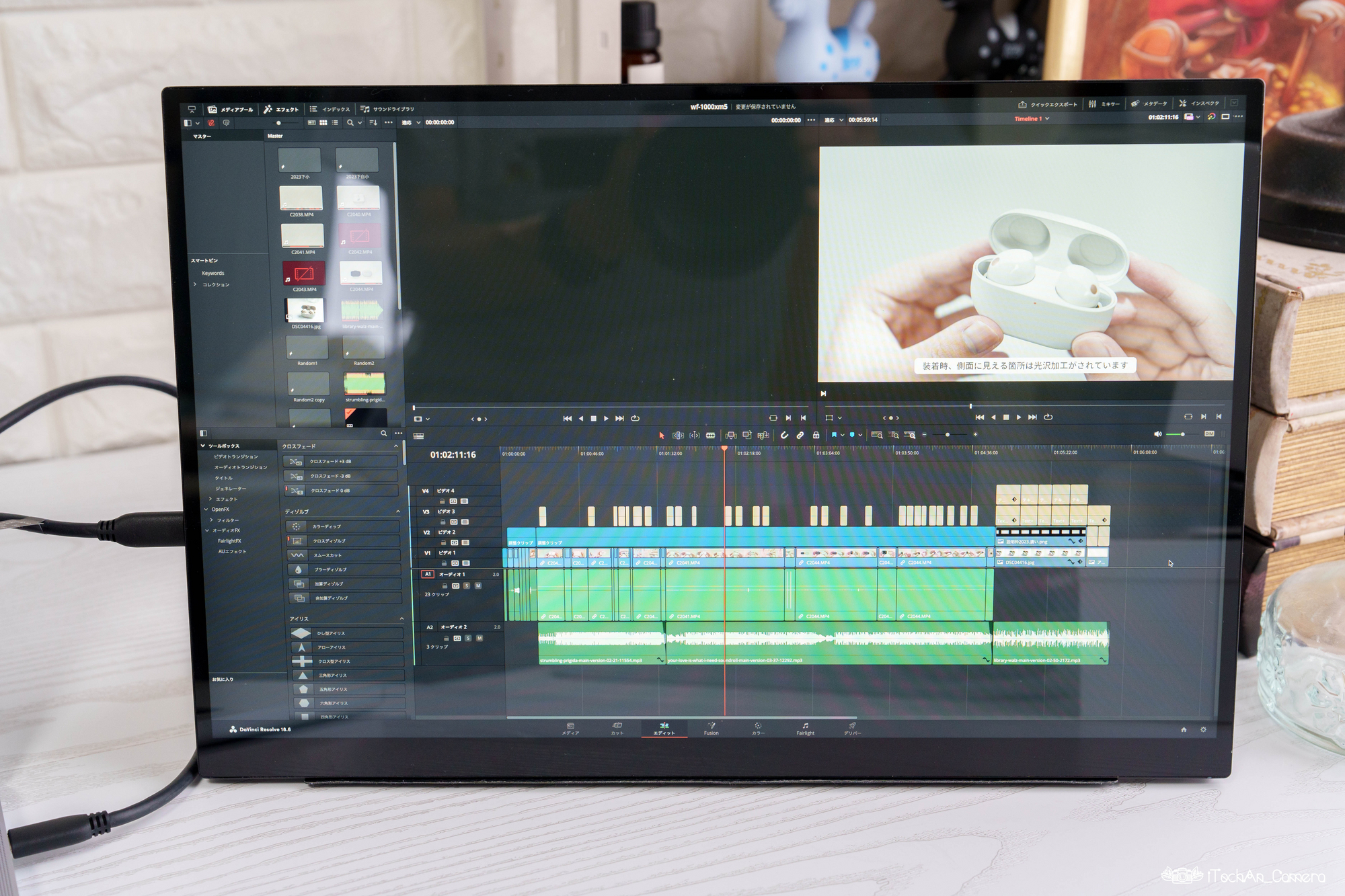Open the サウンドライブラリ panel tab
This screenshot has height=896, width=1345.
tap(387, 109)
